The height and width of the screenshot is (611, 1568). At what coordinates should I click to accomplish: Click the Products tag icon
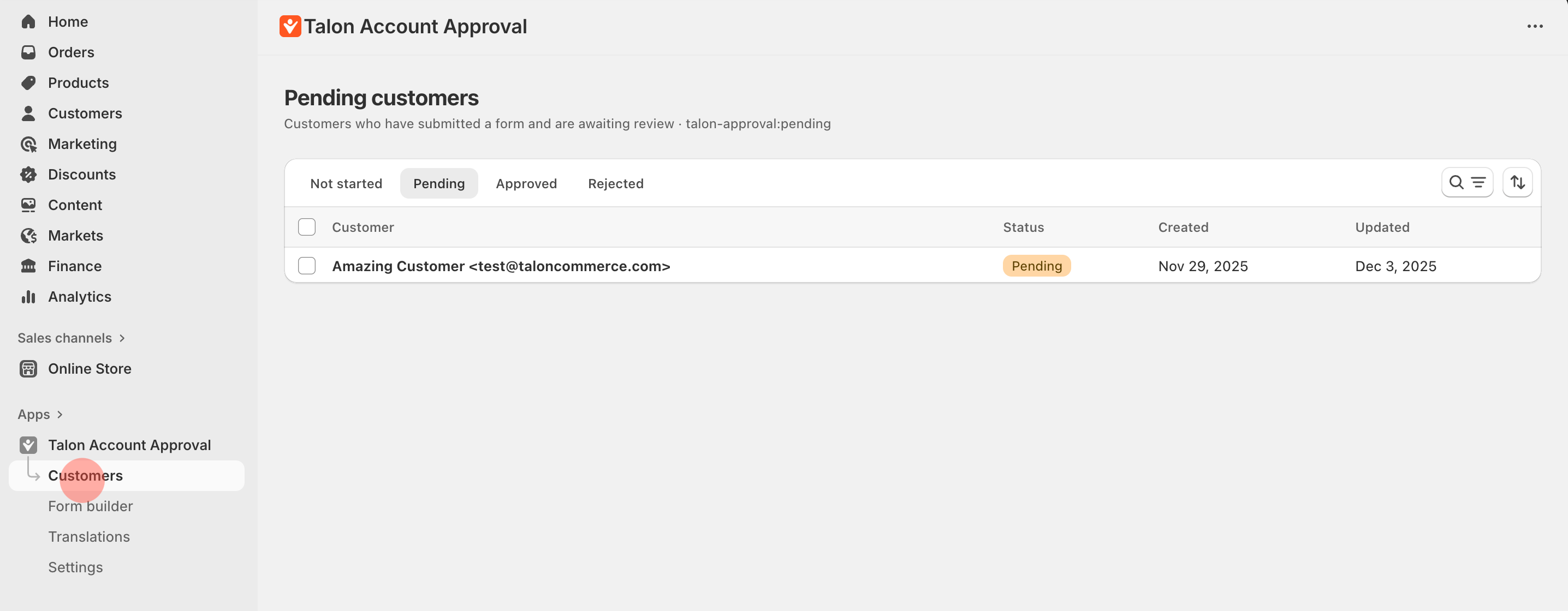28,83
